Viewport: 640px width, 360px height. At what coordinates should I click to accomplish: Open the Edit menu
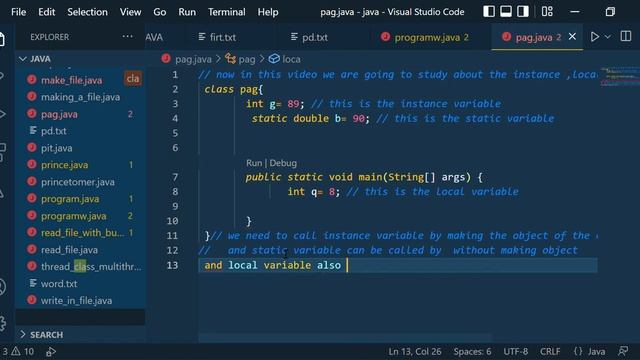47,12
